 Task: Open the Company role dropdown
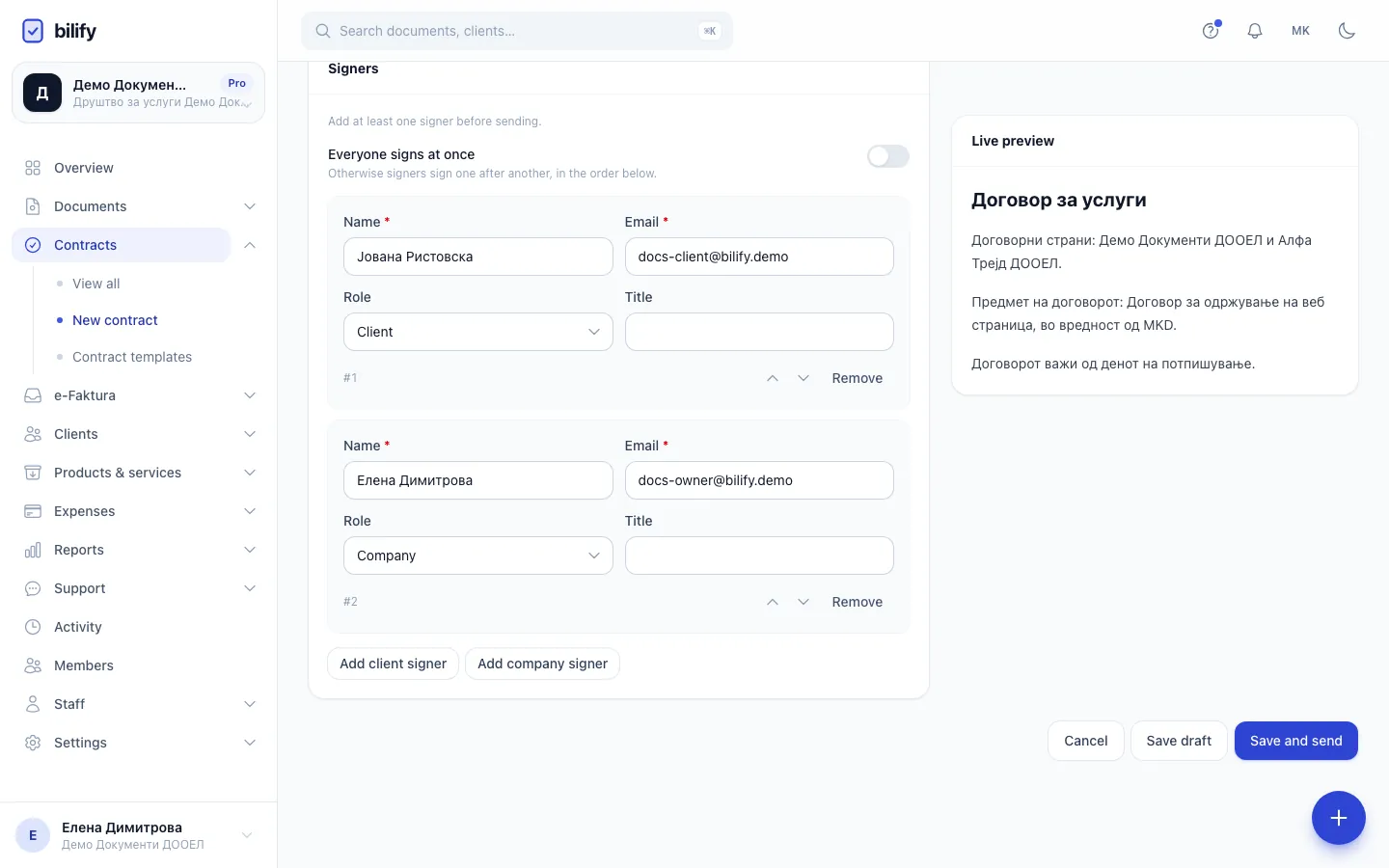pos(478,556)
